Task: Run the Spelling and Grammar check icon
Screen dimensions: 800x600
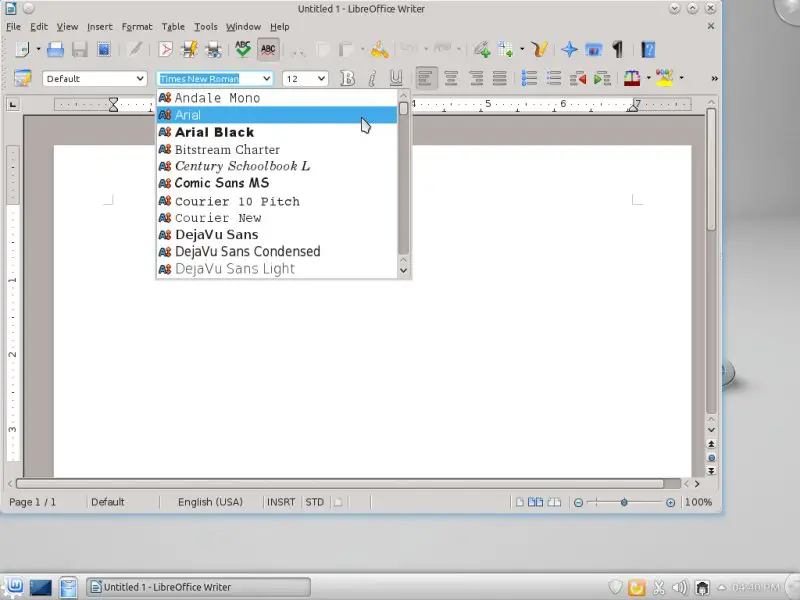Action: pos(243,49)
